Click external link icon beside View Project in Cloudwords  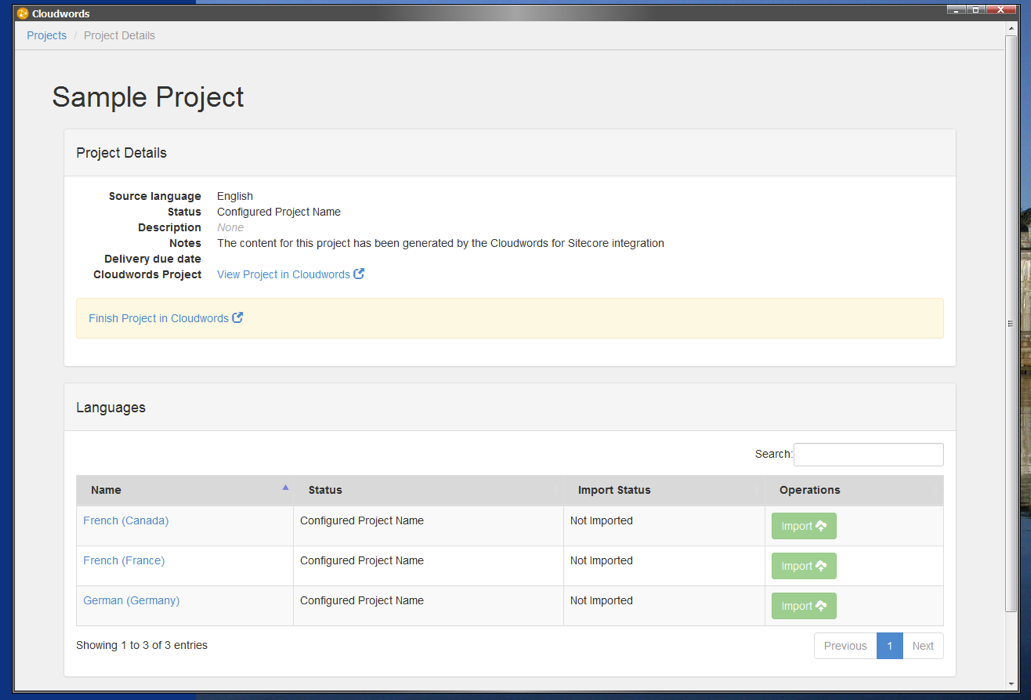click(x=359, y=274)
